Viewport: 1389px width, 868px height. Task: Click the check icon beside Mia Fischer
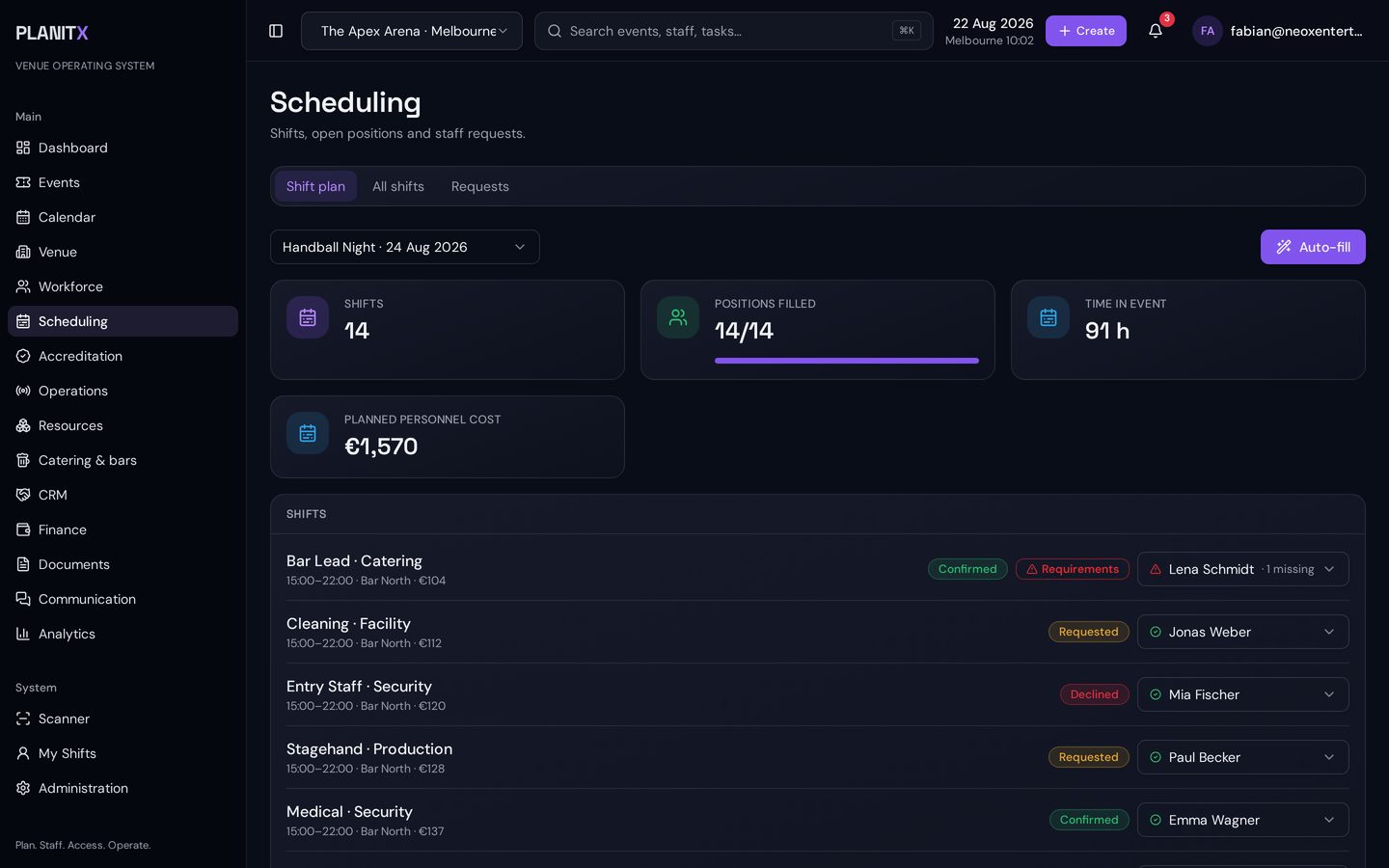[1156, 694]
